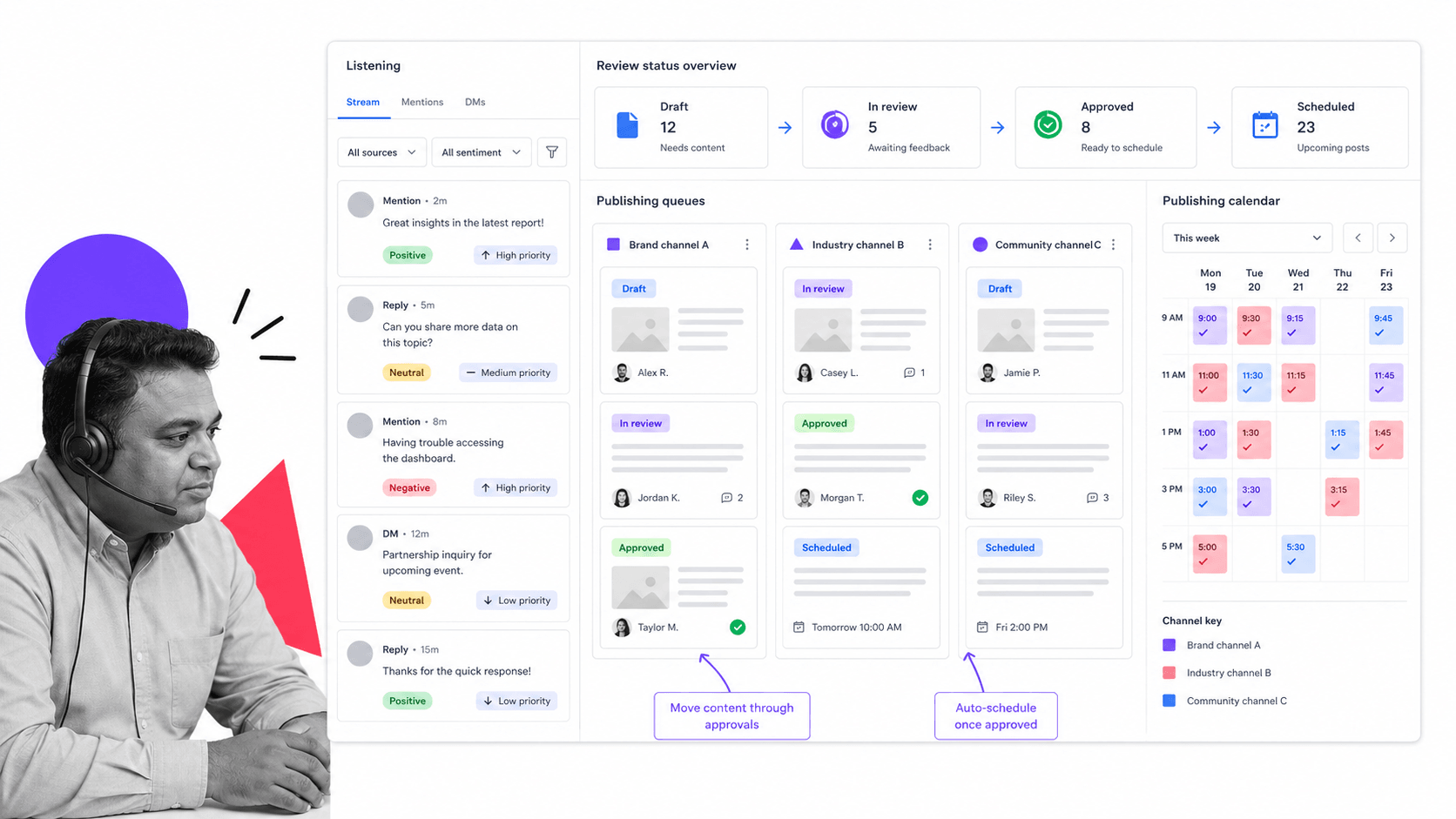Open message "Partnership inquiry for upcoming event."

click(453, 567)
